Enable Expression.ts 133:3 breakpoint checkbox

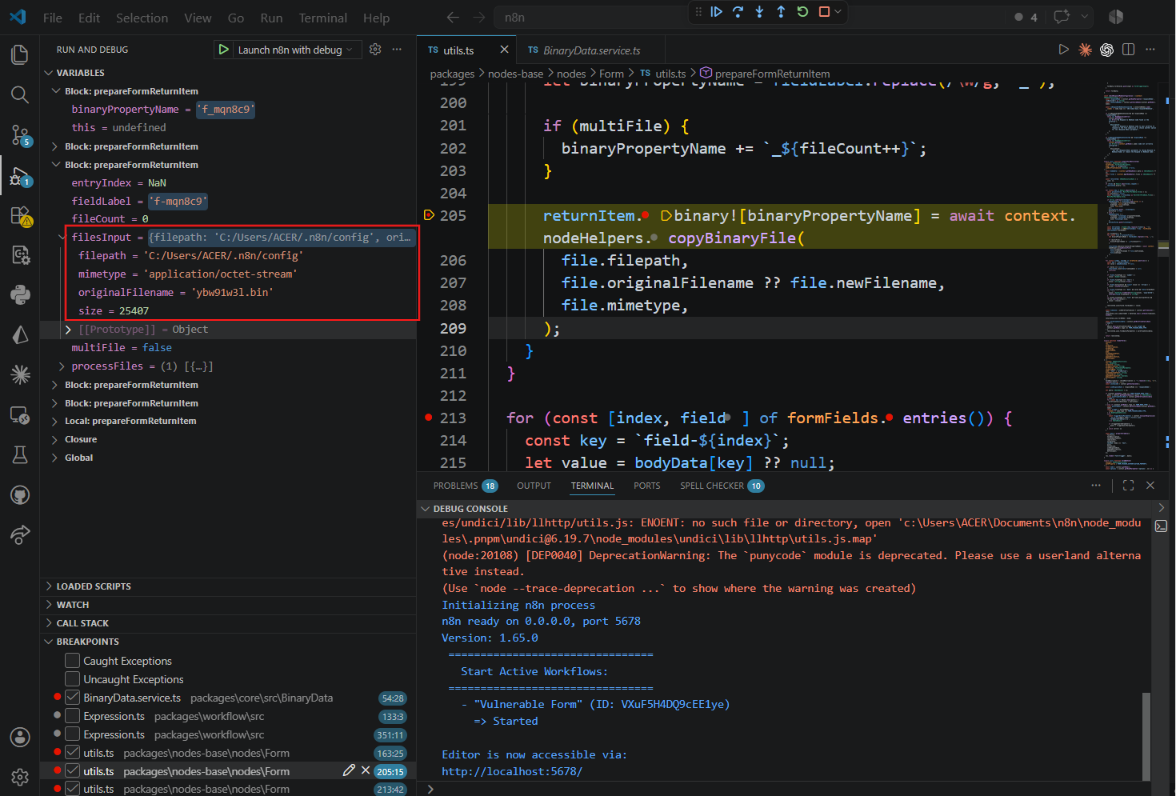pyautogui.click(x=73, y=716)
